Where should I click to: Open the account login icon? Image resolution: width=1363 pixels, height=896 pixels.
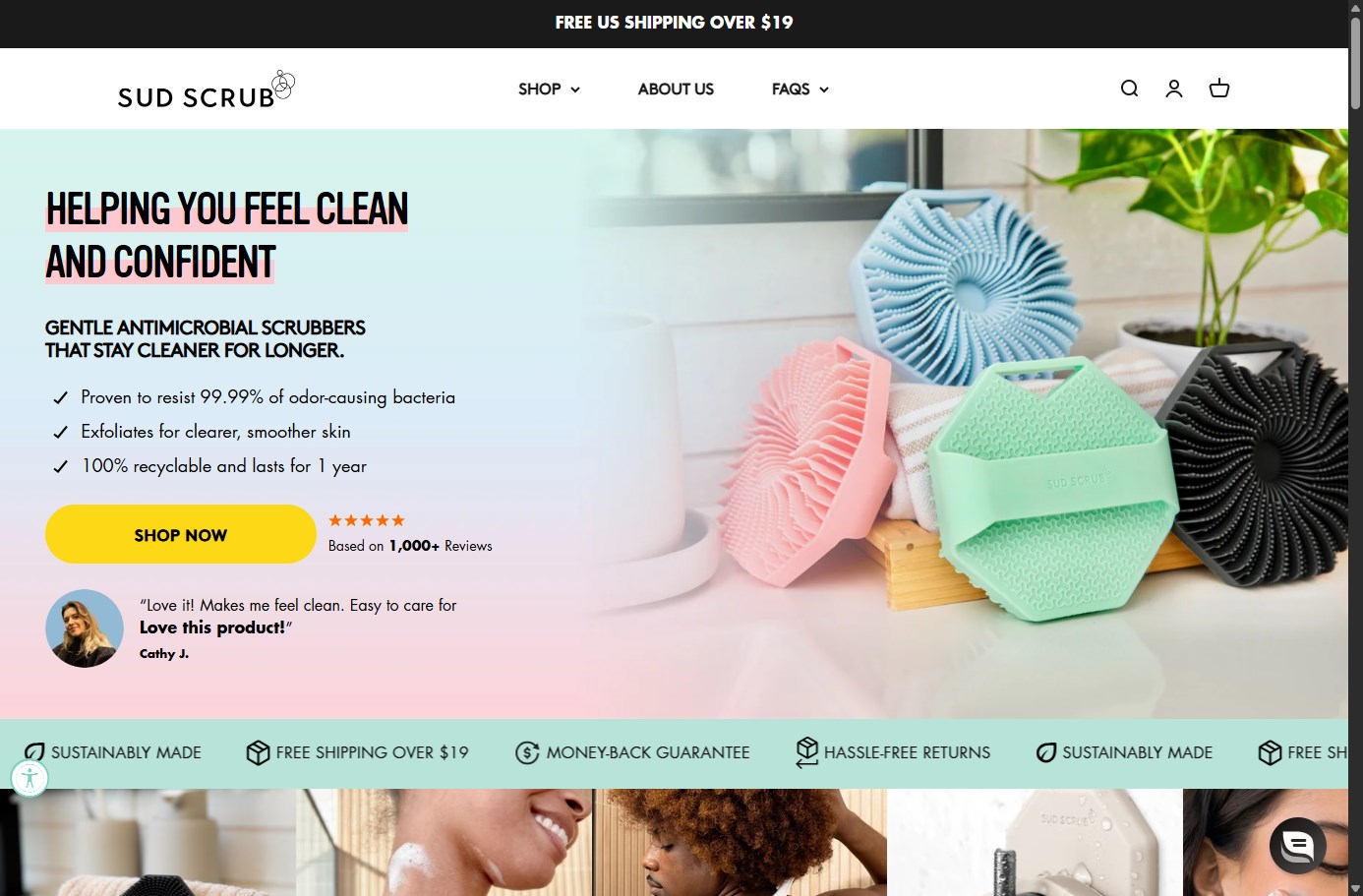tap(1174, 89)
